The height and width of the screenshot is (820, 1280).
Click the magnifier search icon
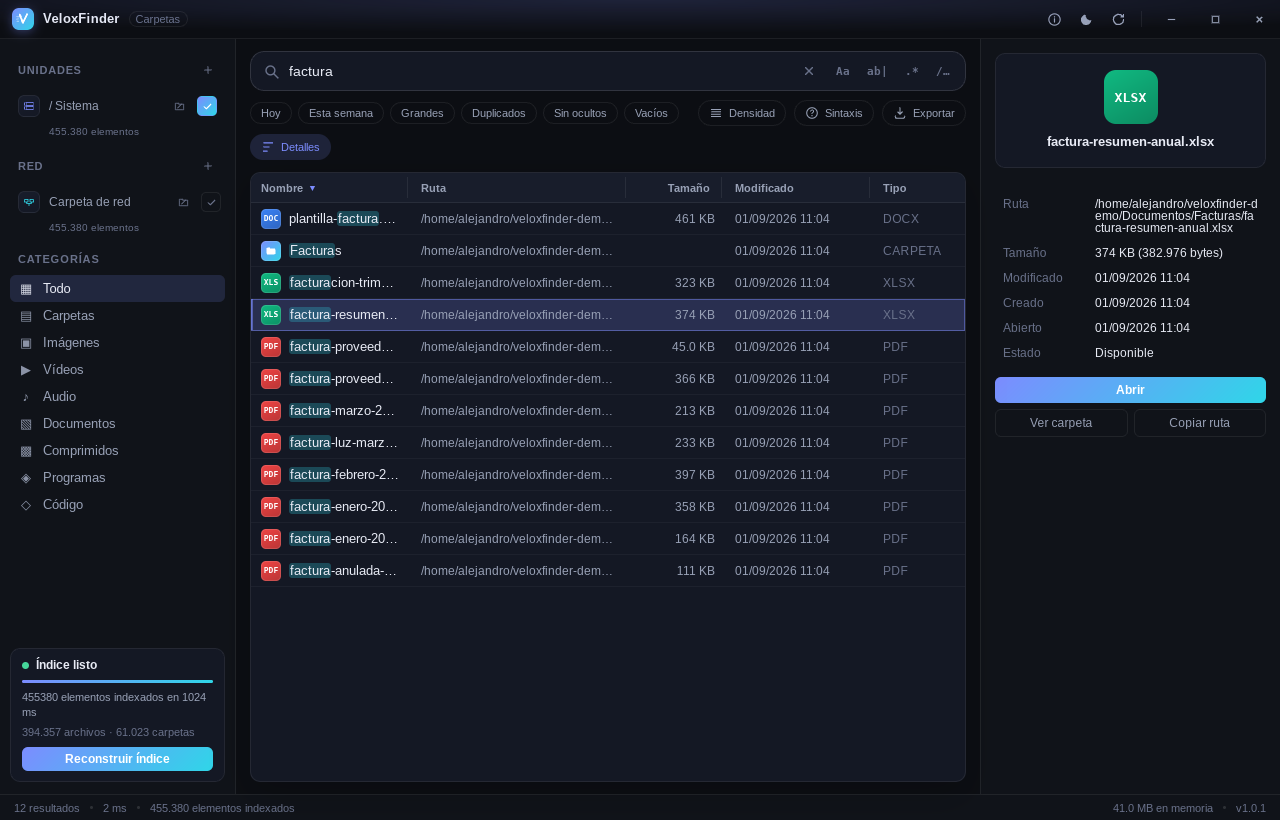271,72
